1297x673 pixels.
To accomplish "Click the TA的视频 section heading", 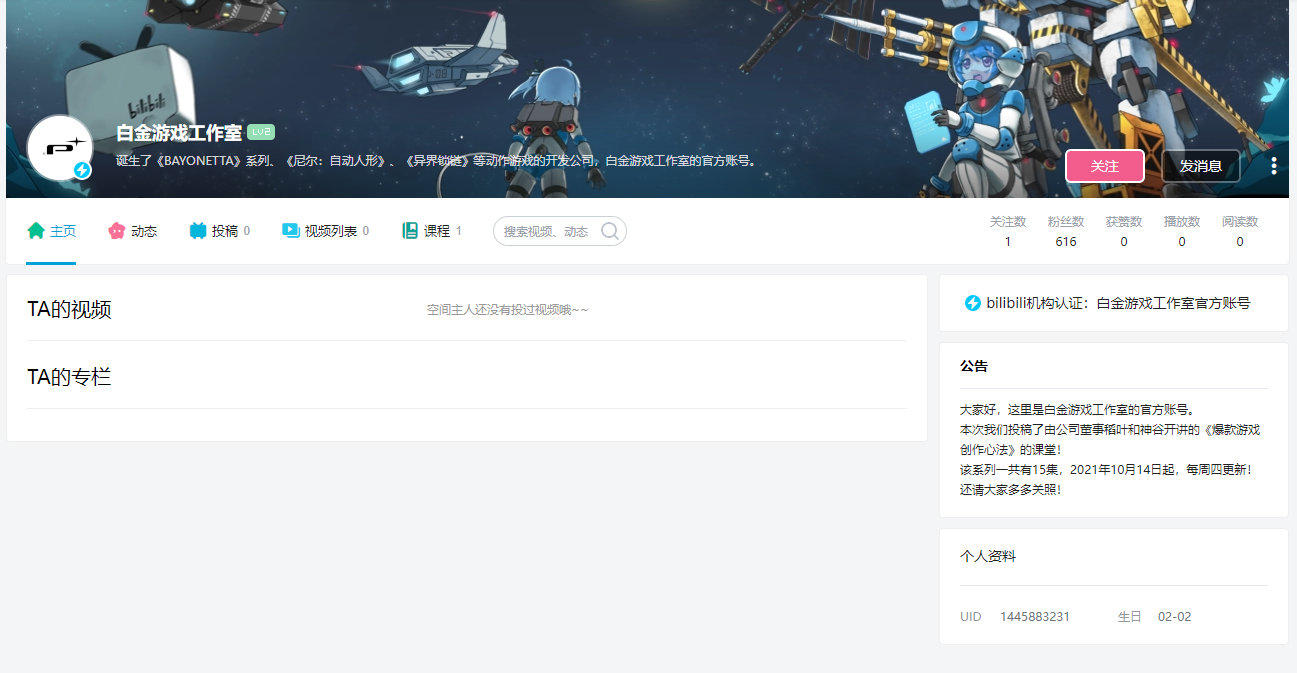I will tap(69, 310).
